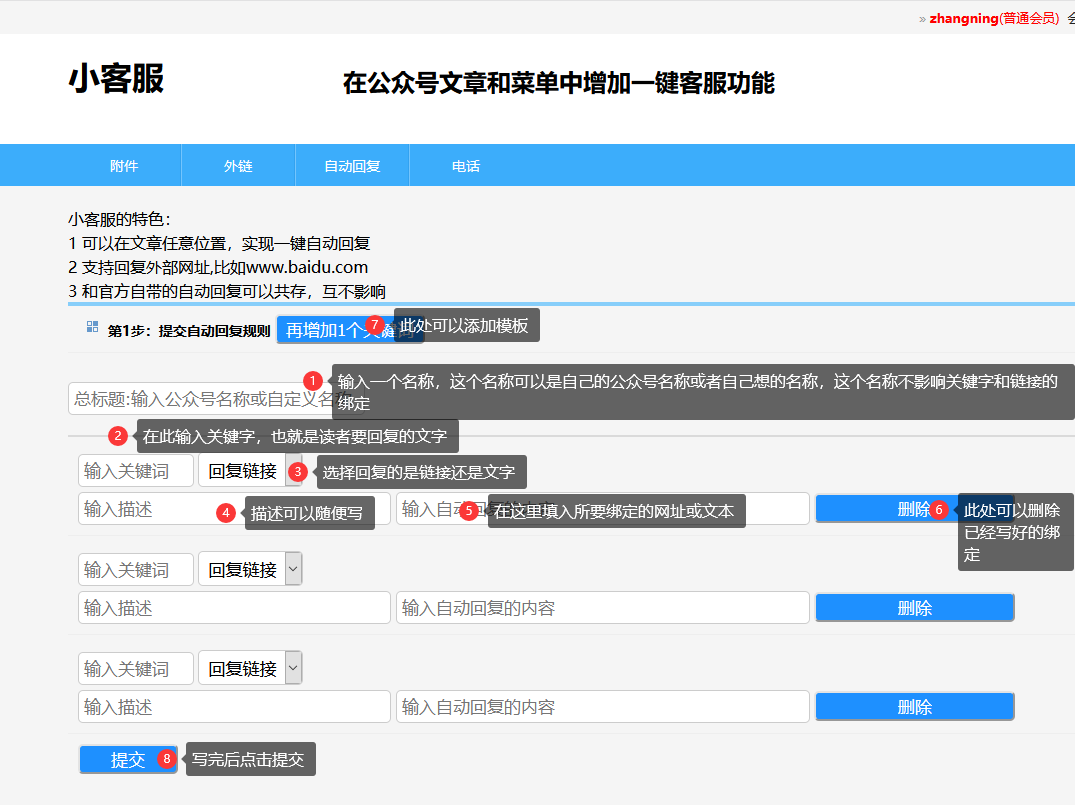1075x805 pixels.
Task: Click 输入自动回复的内容 field in the second rule
Action: pos(603,608)
